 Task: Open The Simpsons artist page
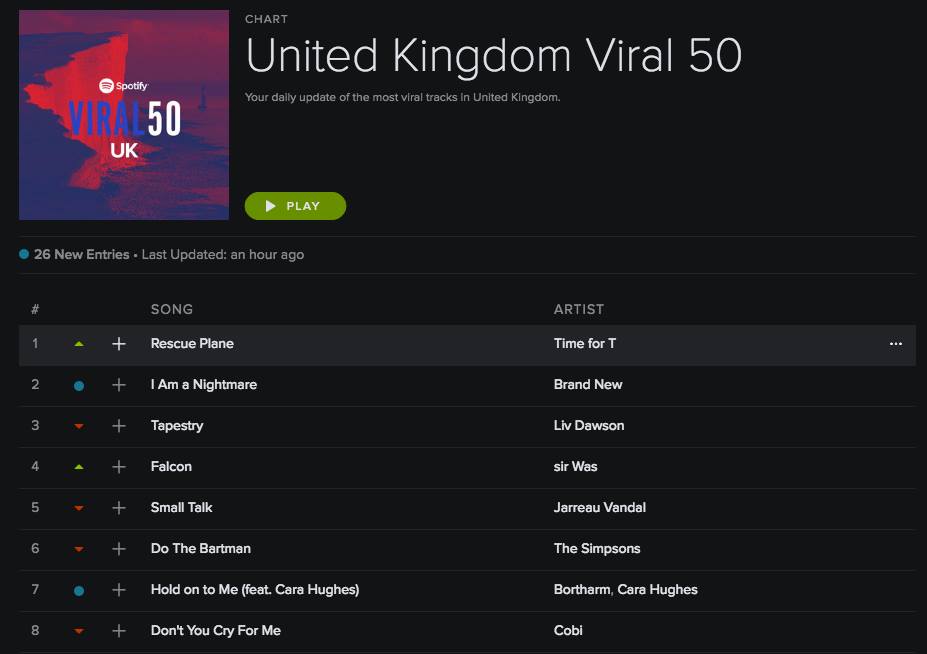click(597, 548)
